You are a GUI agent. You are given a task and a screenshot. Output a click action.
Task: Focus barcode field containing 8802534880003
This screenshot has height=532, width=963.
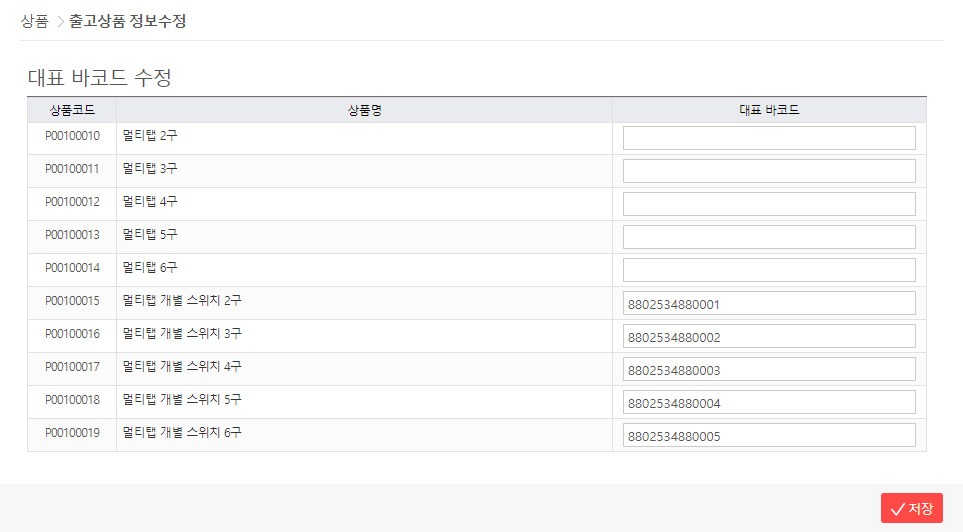click(768, 369)
